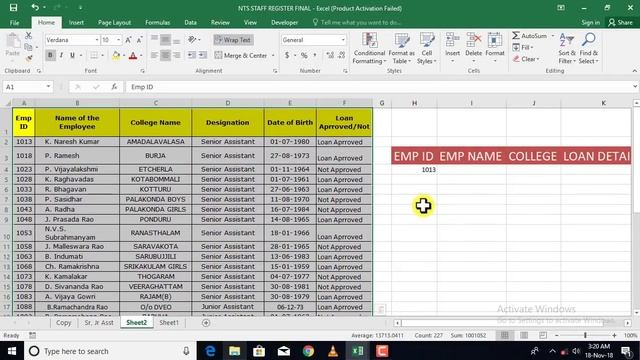Image resolution: width=640 pixels, height=360 pixels.
Task: Click the Insert Function fx icon
Action: pyautogui.click(x=114, y=87)
